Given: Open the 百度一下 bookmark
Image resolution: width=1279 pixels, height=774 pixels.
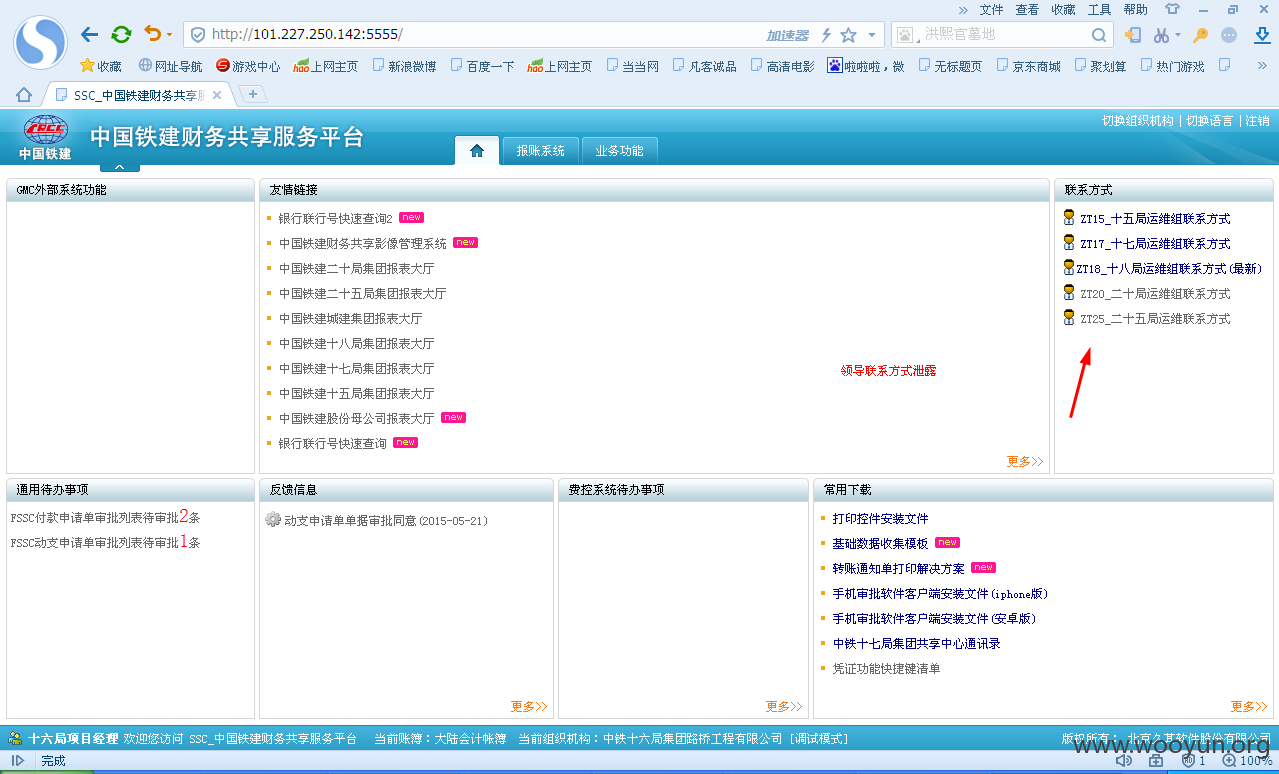Looking at the screenshot, I should (482, 66).
